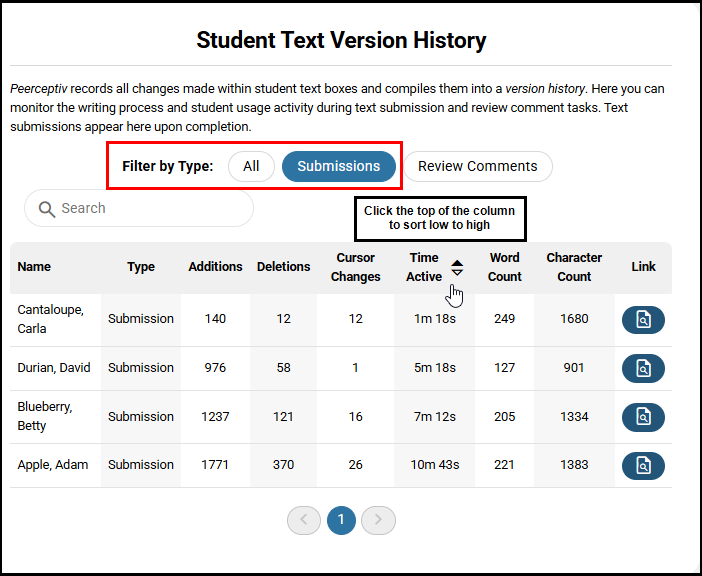
Task: Click the 10m 43s time active cell
Action: coord(435,465)
